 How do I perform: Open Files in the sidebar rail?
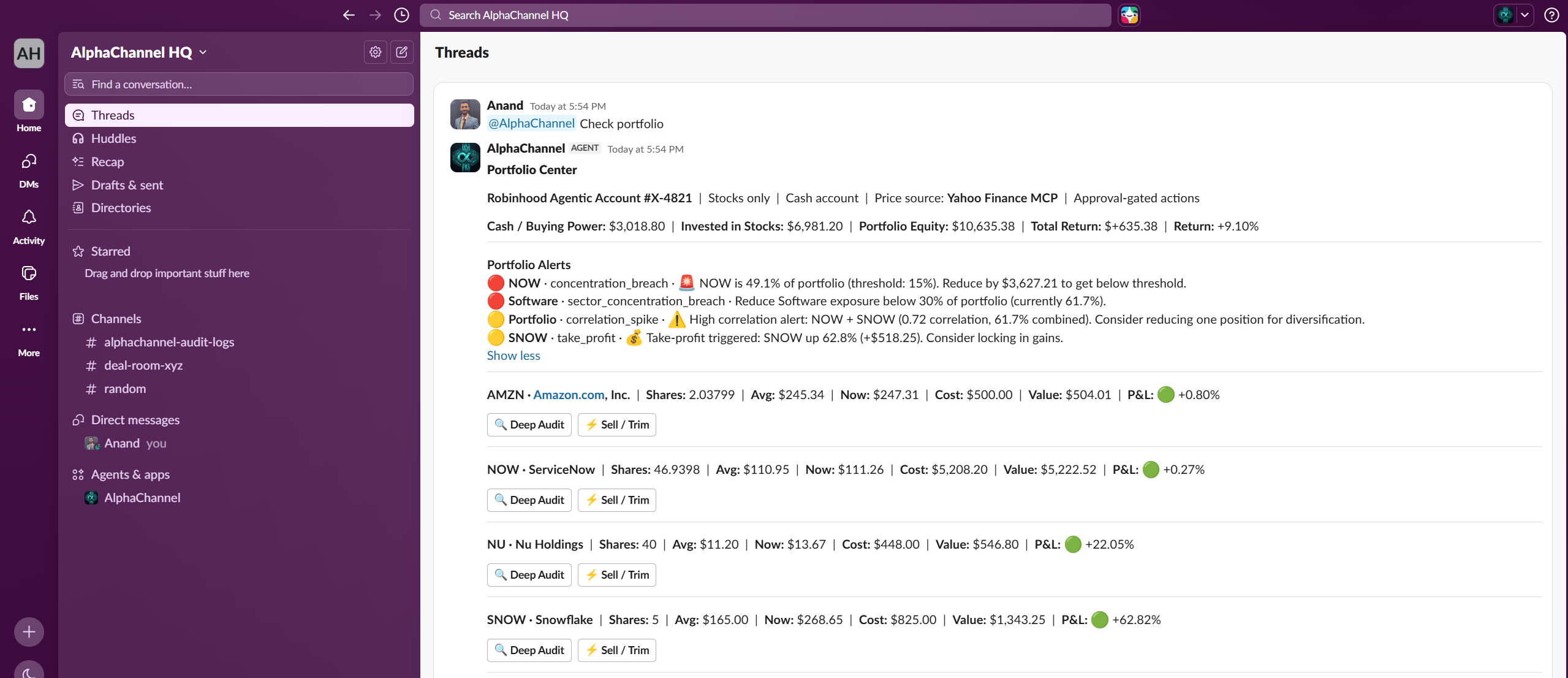pyautogui.click(x=29, y=281)
